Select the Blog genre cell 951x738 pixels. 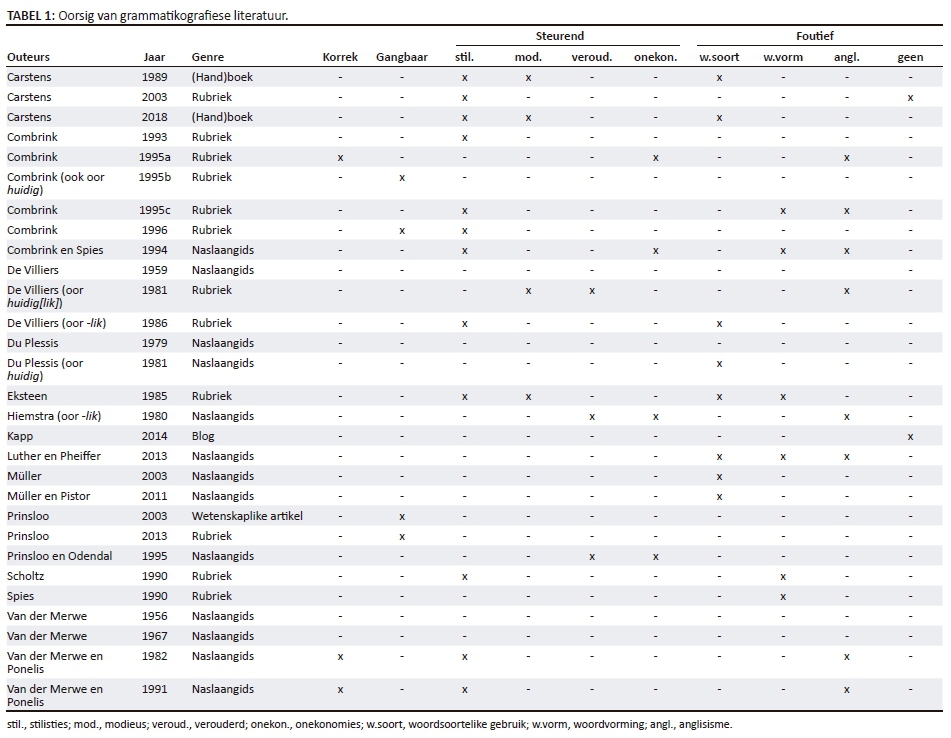click(203, 436)
